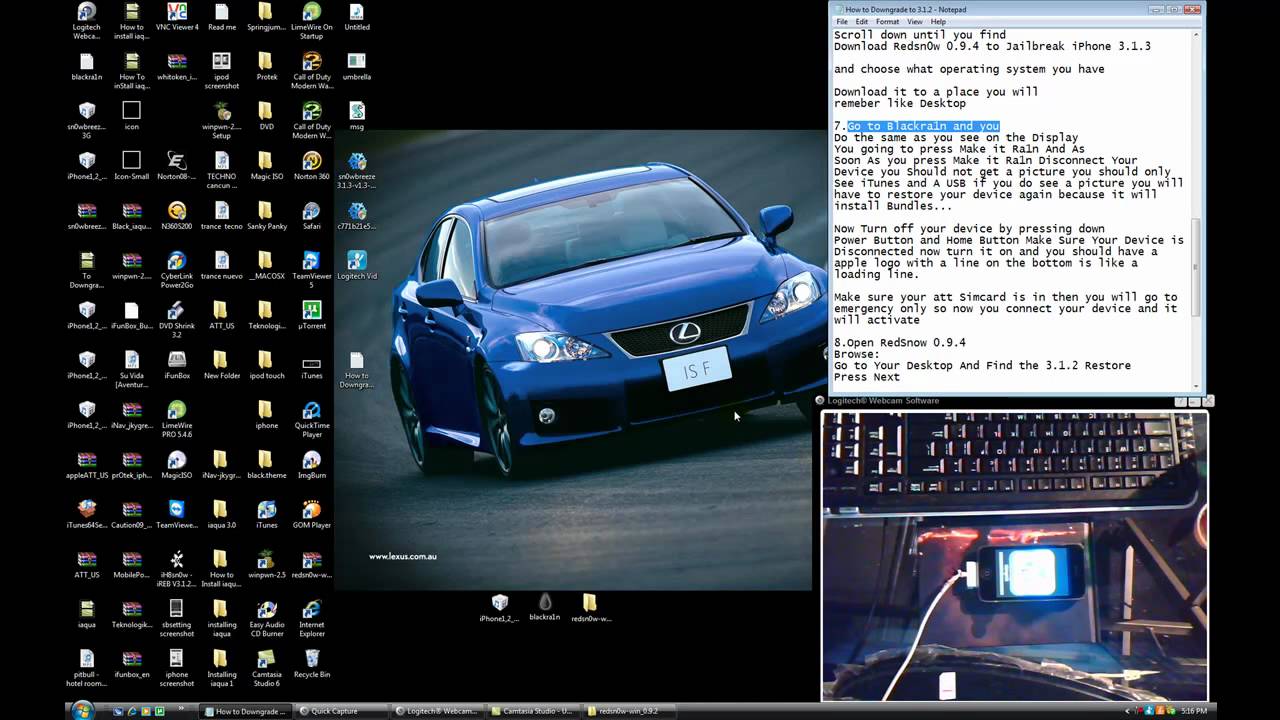Screen dimensions: 1280x720
Task: Click the QuickTime Player shortcut
Action: tap(312, 420)
